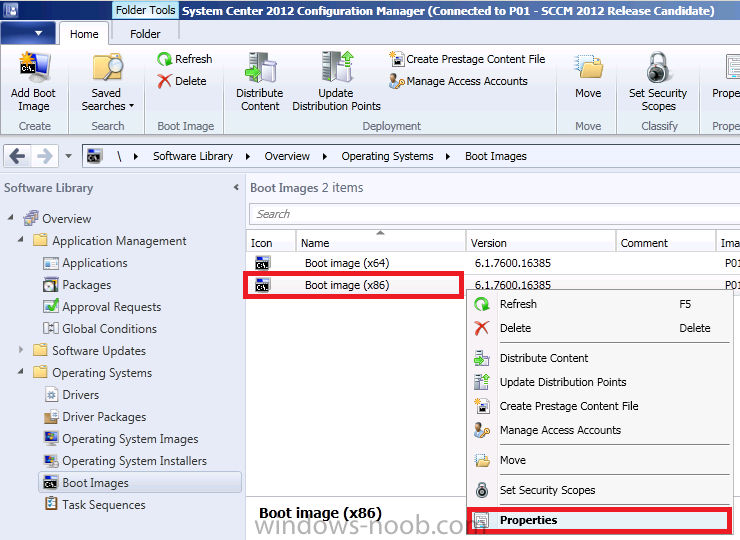Select Operating System Installers in tree
The height and width of the screenshot is (540, 740).
pyautogui.click(x=125, y=461)
